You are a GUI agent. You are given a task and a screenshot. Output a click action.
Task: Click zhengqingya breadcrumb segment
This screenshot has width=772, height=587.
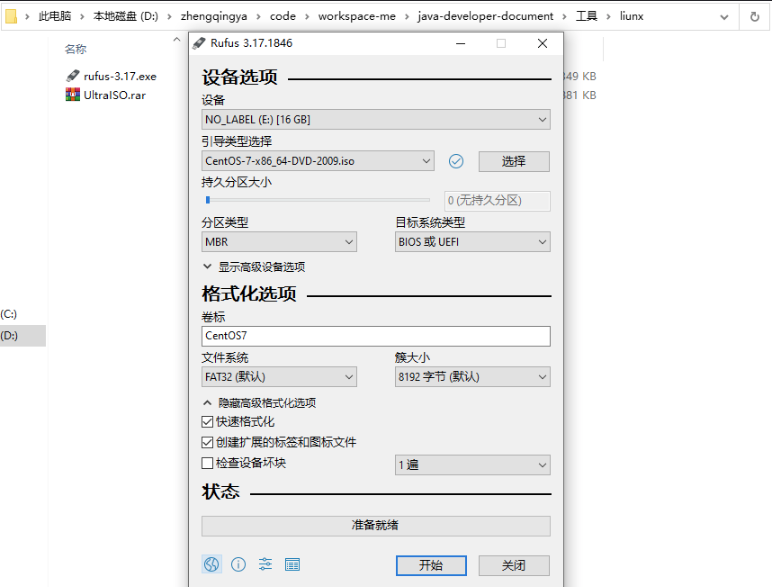coord(214,16)
